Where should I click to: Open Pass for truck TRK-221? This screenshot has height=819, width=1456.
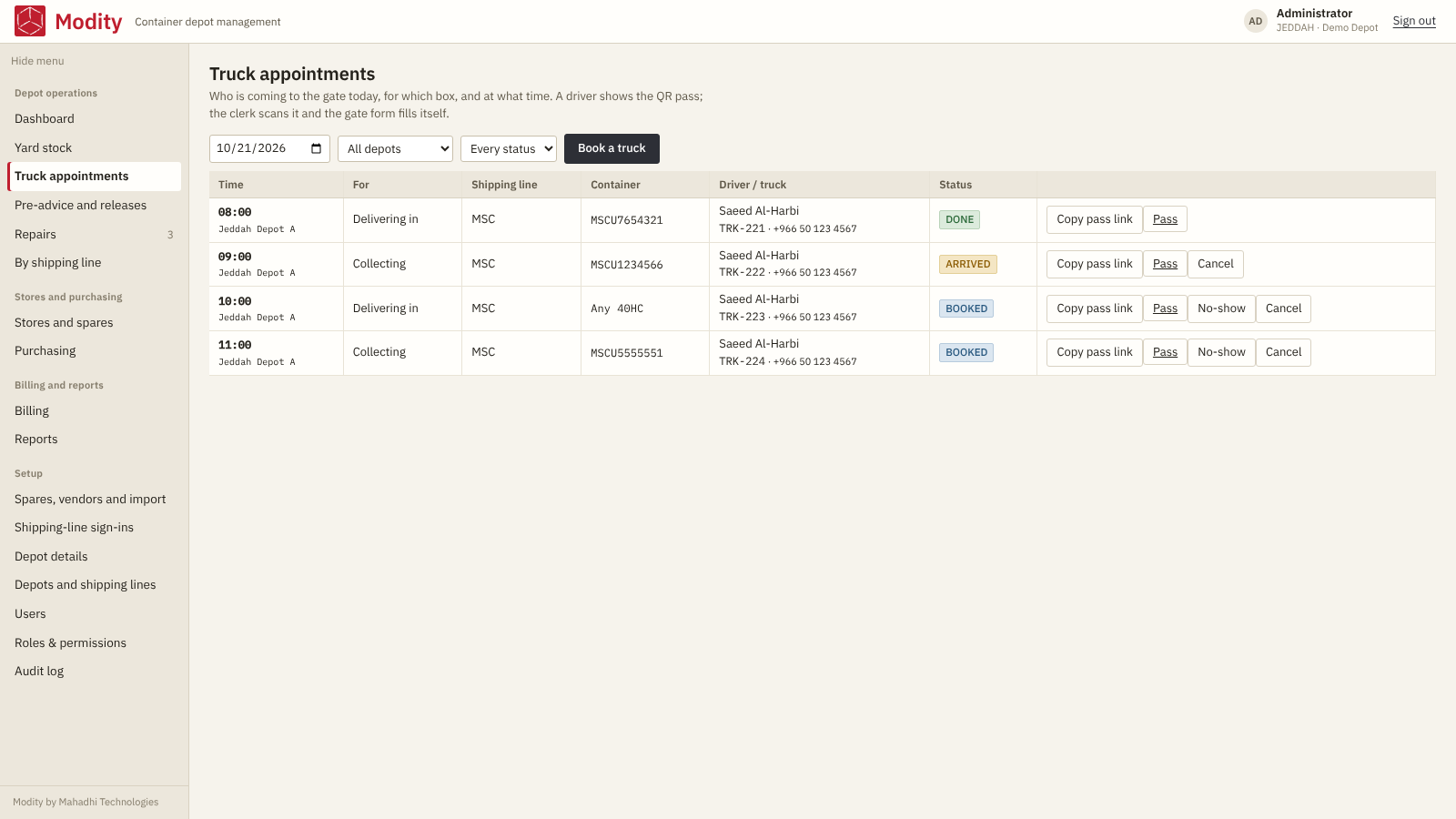coord(1165,219)
